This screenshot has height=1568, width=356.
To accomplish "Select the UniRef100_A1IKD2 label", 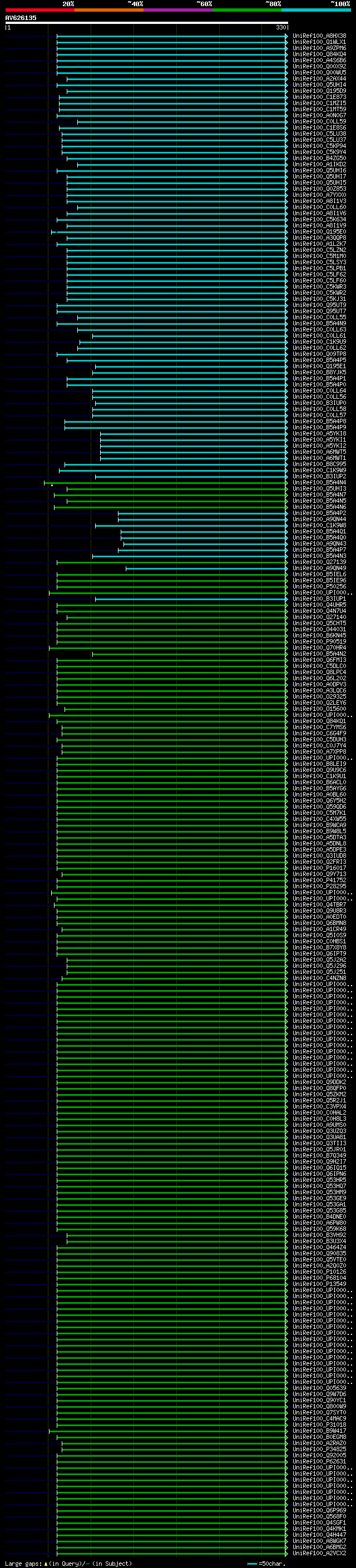I will point(319,164).
